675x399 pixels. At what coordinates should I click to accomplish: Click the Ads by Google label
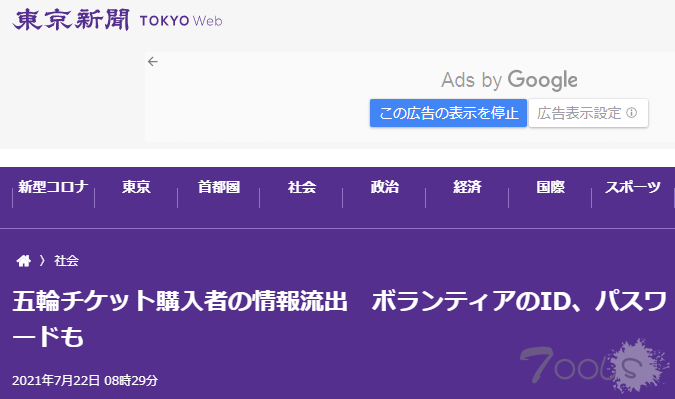pos(509,80)
